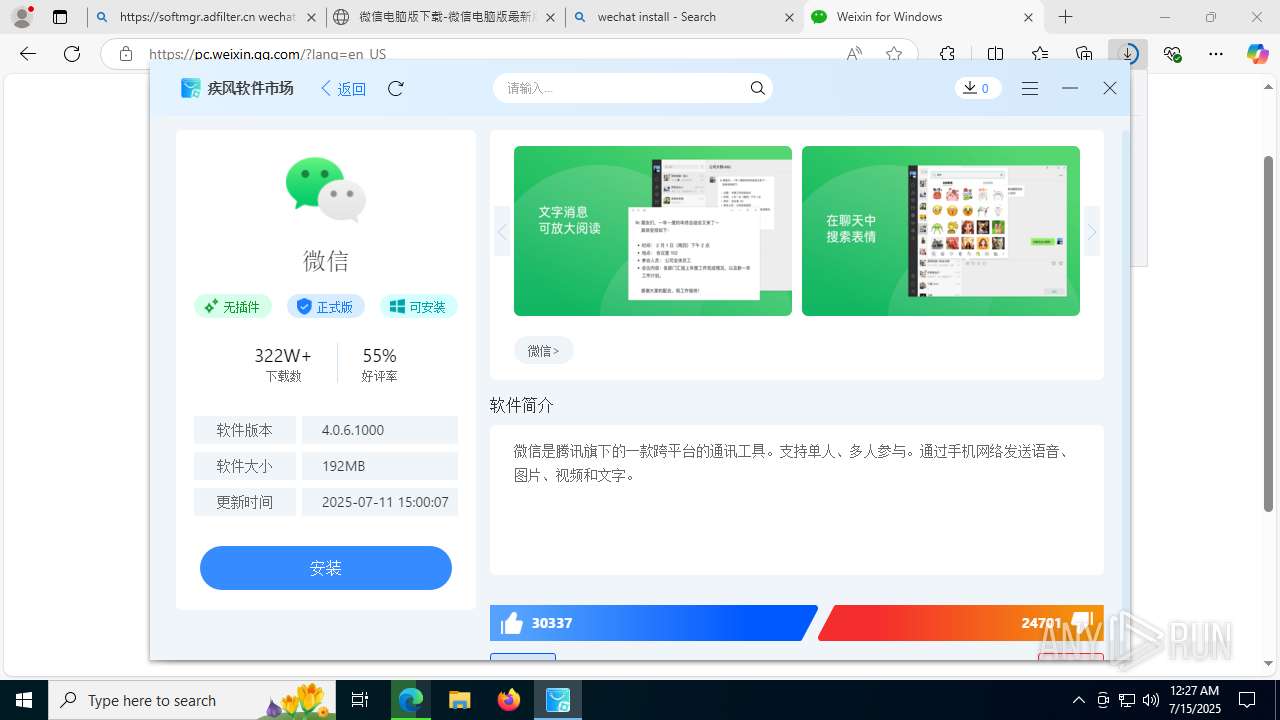This screenshot has height=720, width=1280.
Task: Open the hamburger menu in software market
Action: [1030, 89]
